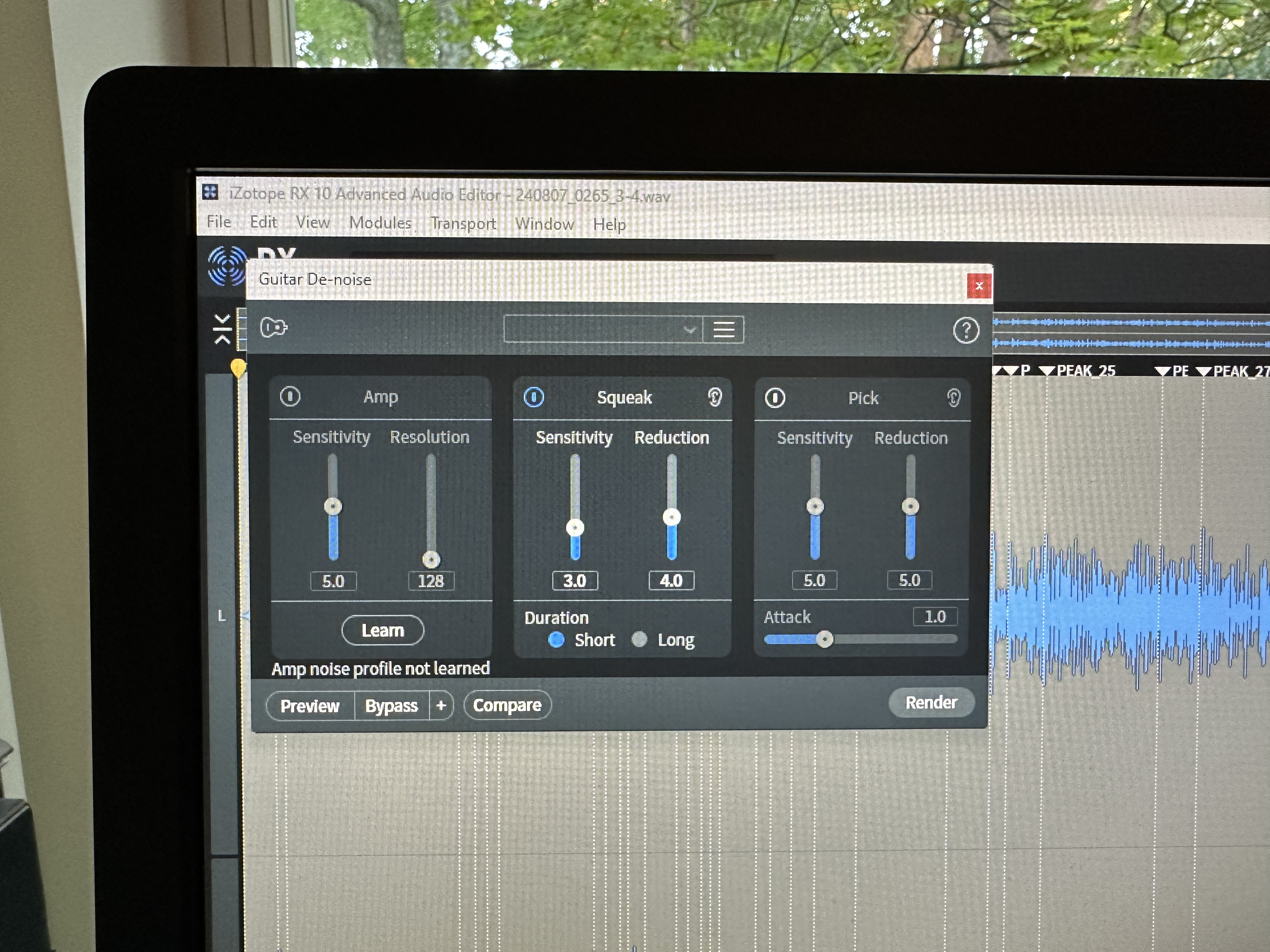Open the File menu
The image size is (1270, 952).
click(x=219, y=222)
